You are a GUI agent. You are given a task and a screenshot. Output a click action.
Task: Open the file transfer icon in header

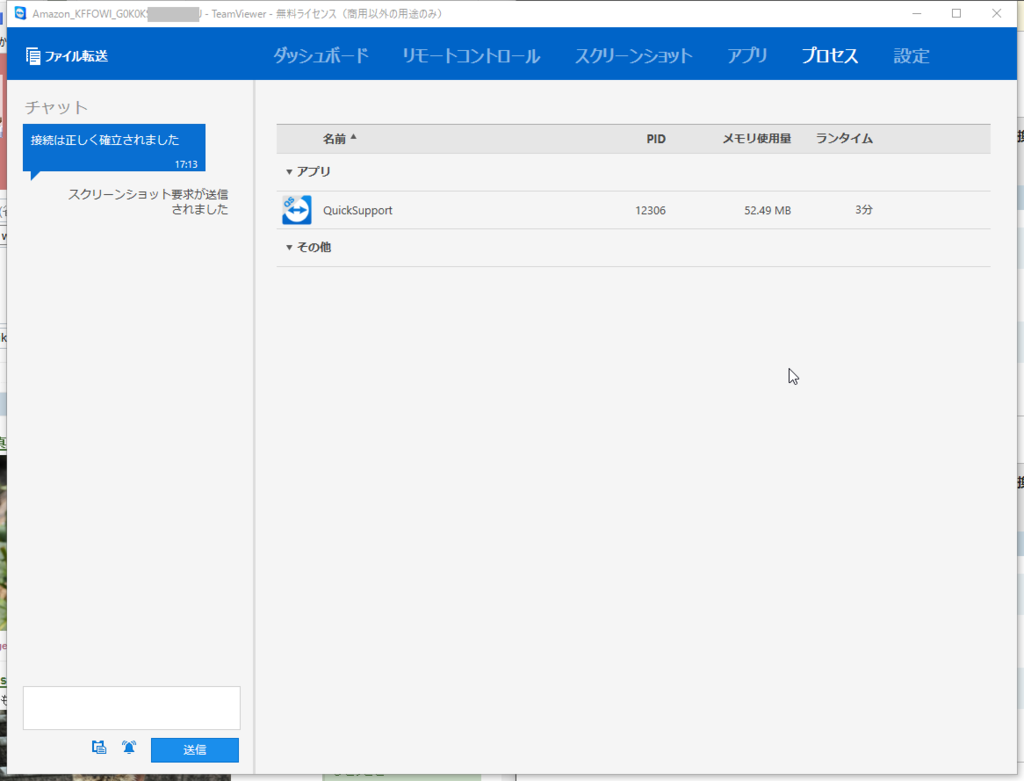33,56
